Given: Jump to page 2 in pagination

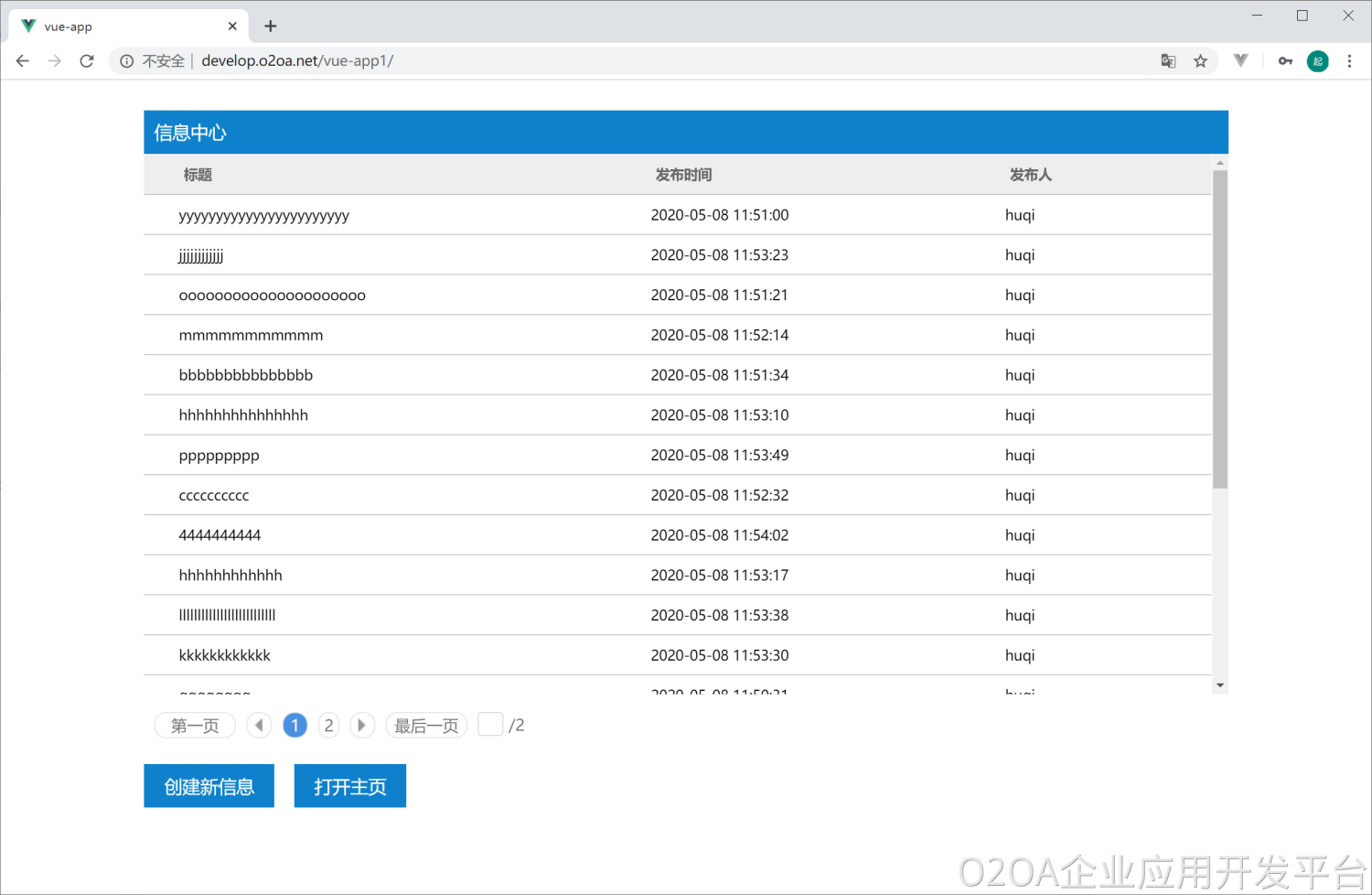Looking at the screenshot, I should (x=328, y=726).
